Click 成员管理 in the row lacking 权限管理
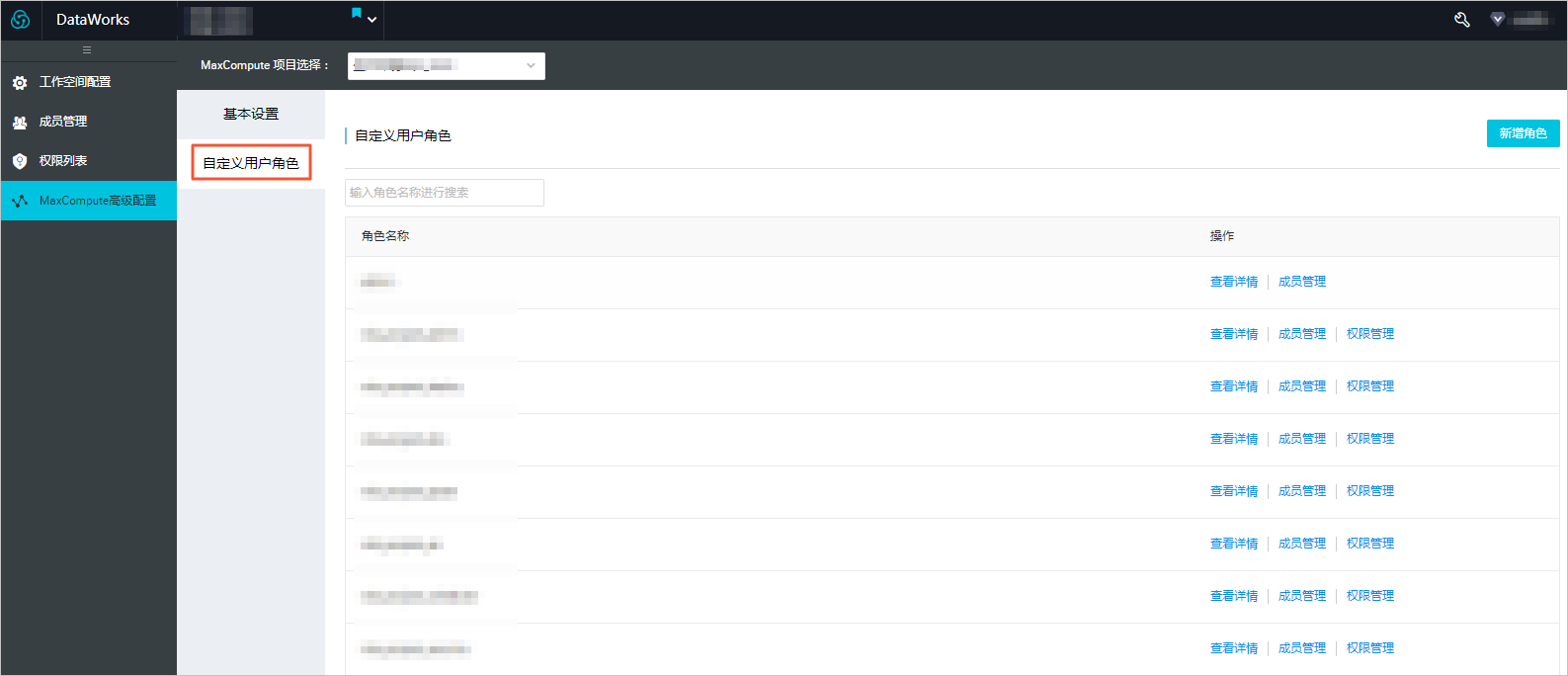Image resolution: width=1568 pixels, height=676 pixels. pyautogui.click(x=1302, y=282)
